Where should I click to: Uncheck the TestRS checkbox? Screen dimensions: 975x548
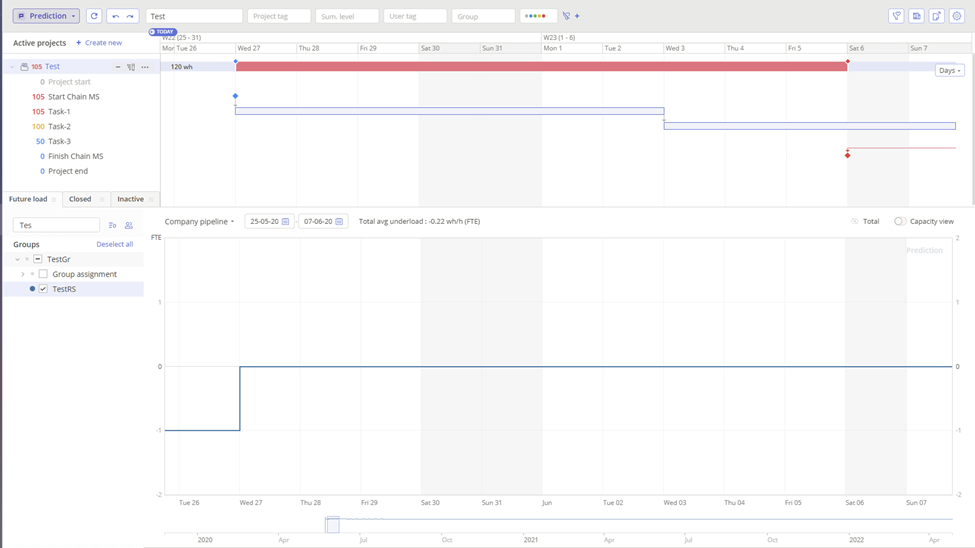[x=43, y=289]
